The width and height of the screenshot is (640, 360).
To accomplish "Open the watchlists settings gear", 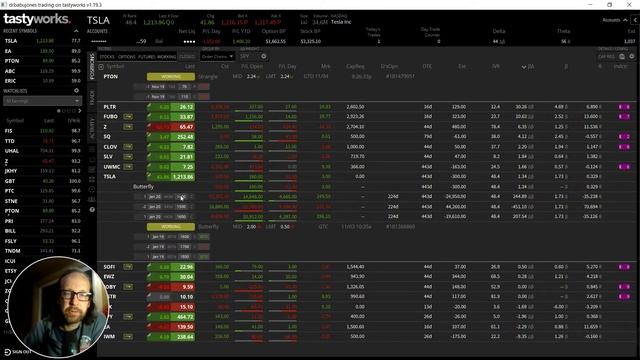I will [76, 91].
